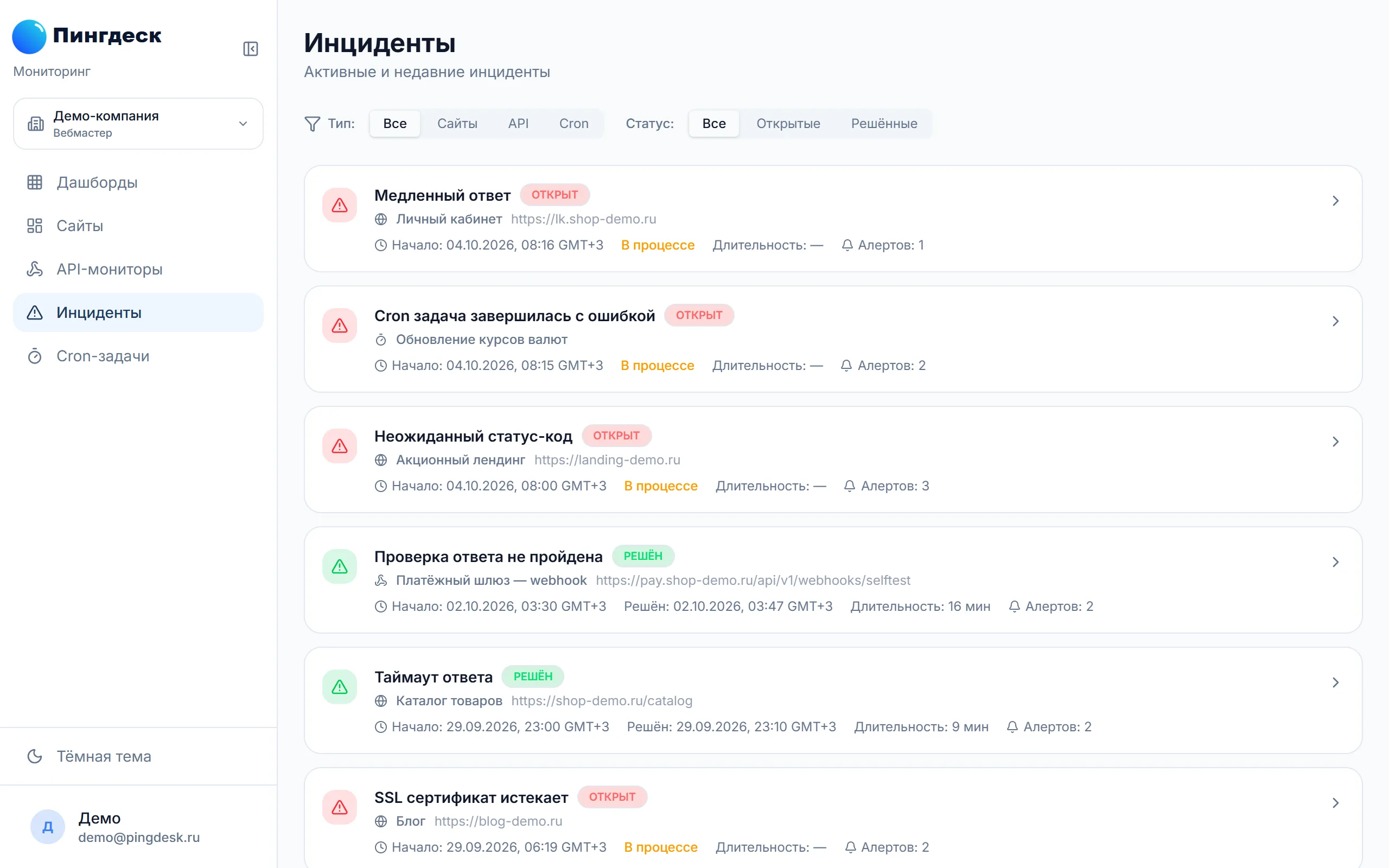This screenshot has height=868, width=1389.
Task: Open the Медленный ответ incident
Action: [x=833, y=219]
